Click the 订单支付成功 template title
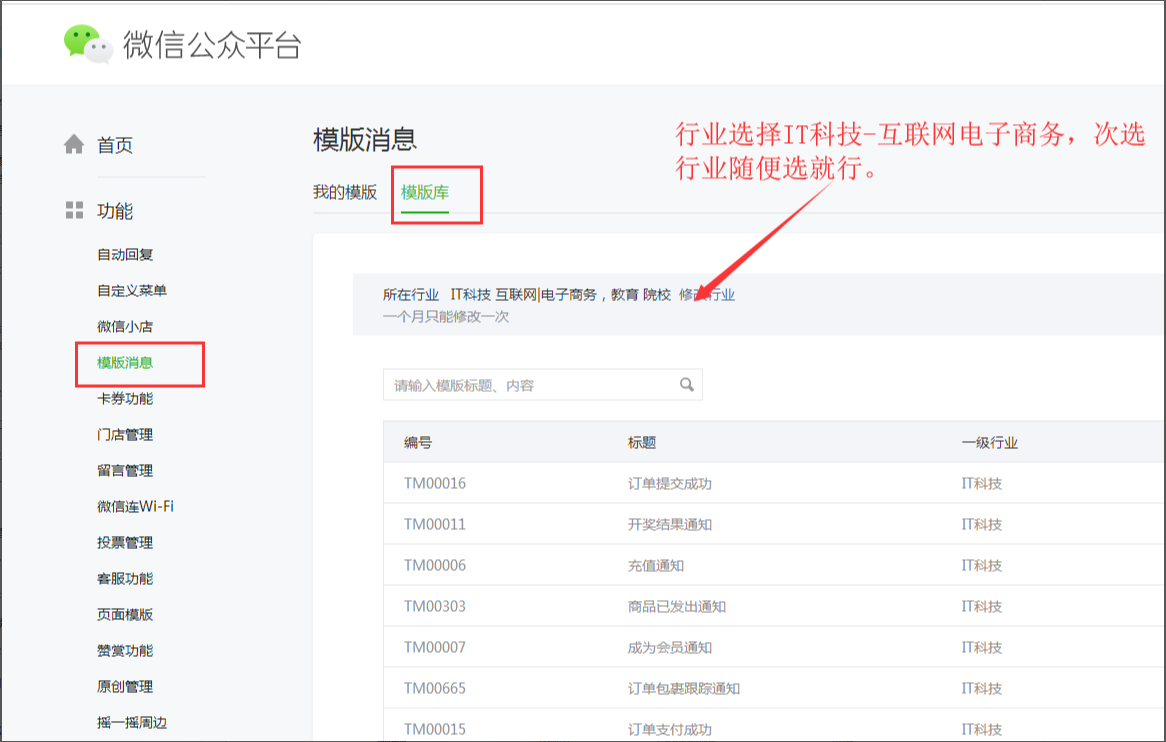The height and width of the screenshot is (742, 1166). click(x=669, y=729)
